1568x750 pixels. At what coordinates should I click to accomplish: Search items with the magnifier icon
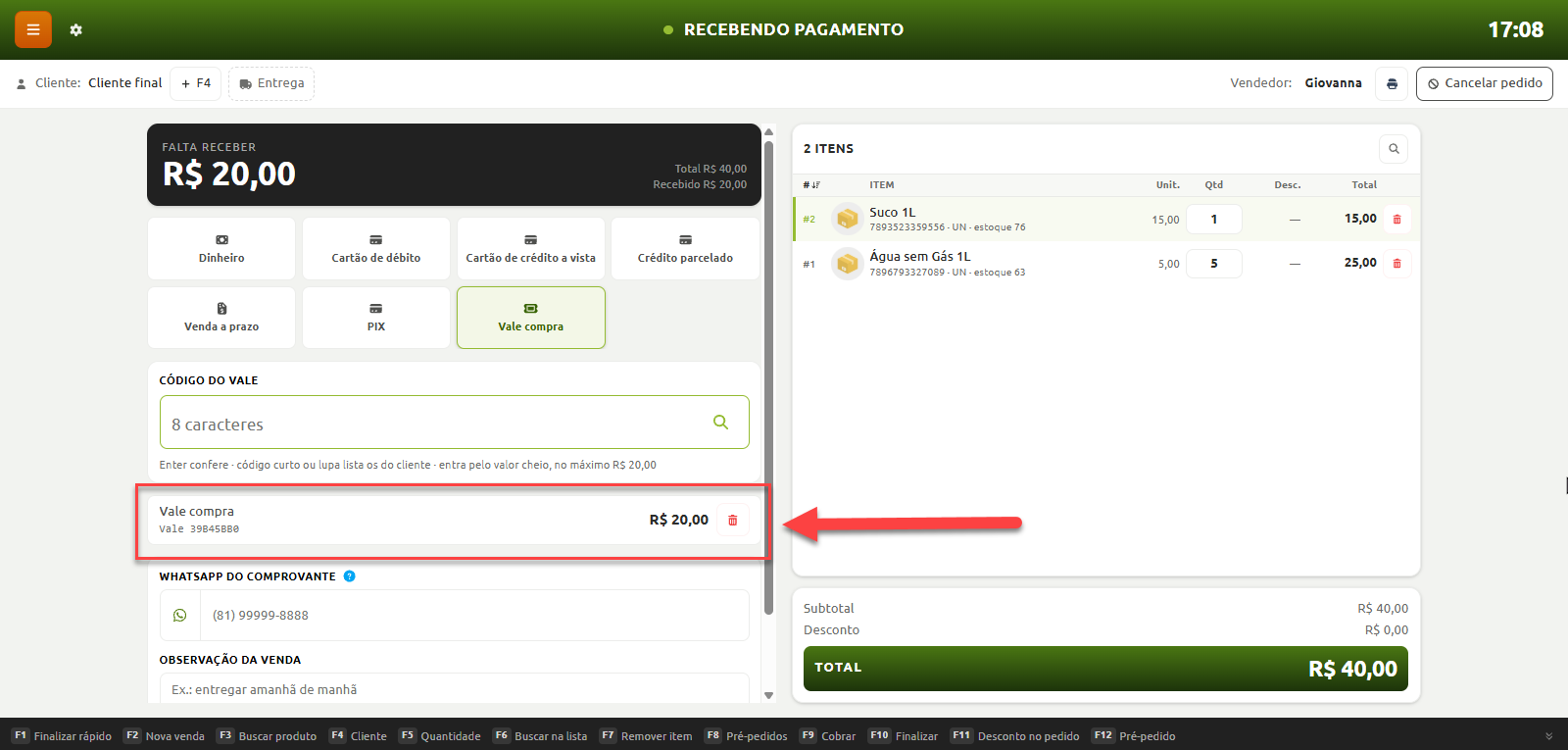pos(1394,149)
